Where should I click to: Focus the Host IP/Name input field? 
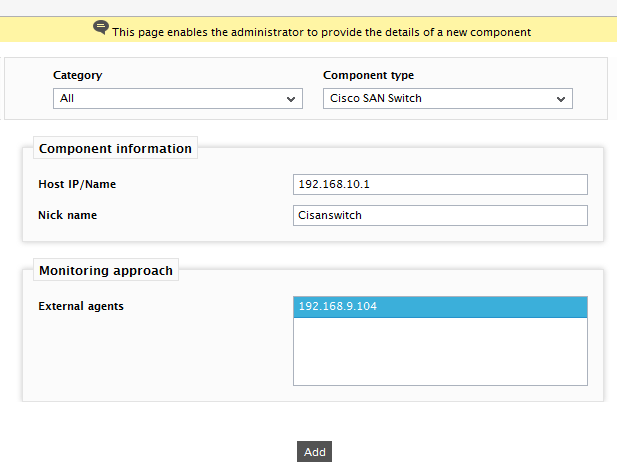coord(440,184)
